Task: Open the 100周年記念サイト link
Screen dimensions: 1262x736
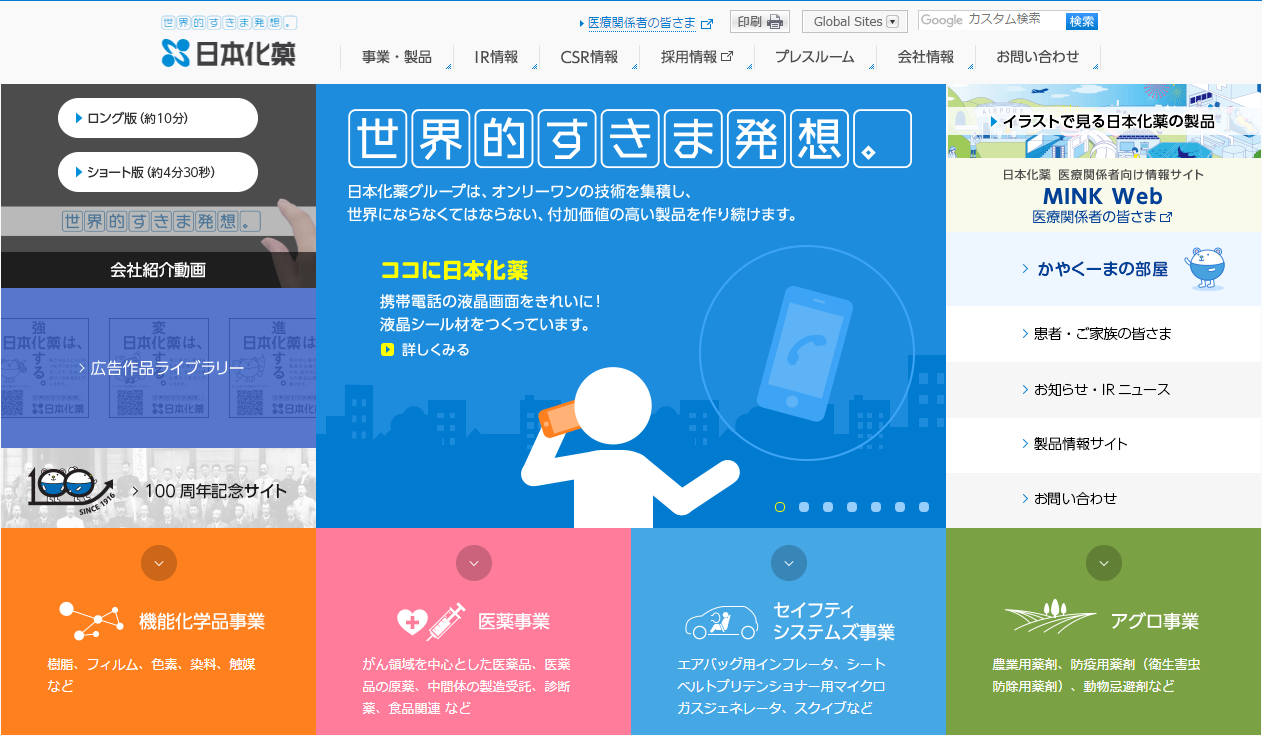Action: coord(158,488)
